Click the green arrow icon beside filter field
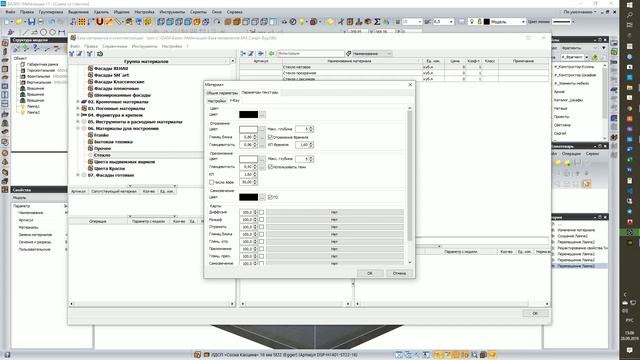Viewport: 640px width, 360px height. coord(271,53)
